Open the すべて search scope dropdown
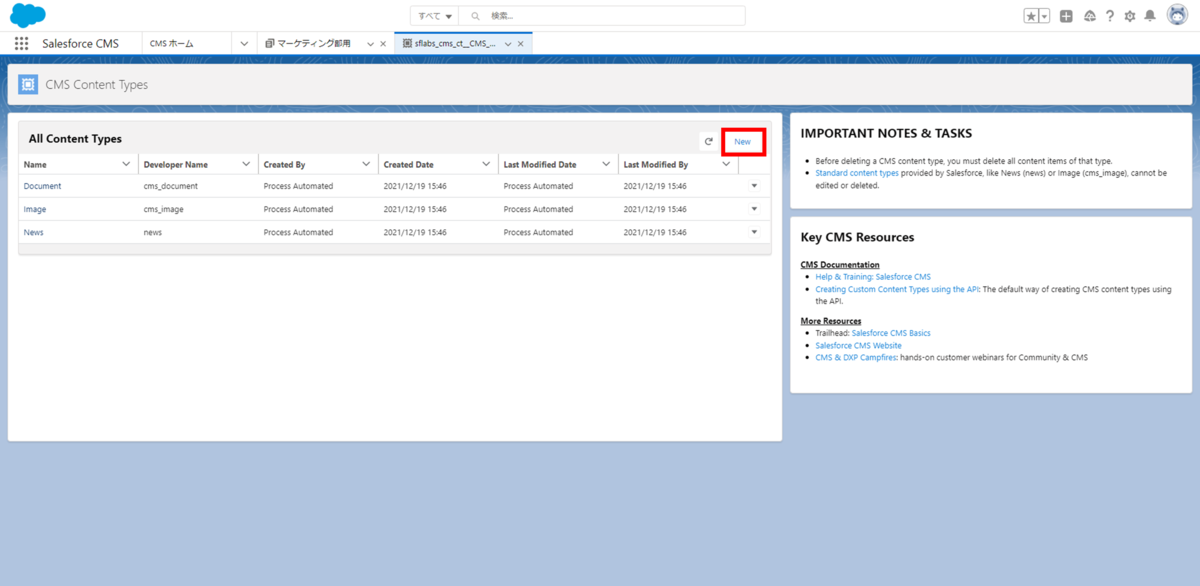This screenshot has height=586, width=1200. pos(435,16)
